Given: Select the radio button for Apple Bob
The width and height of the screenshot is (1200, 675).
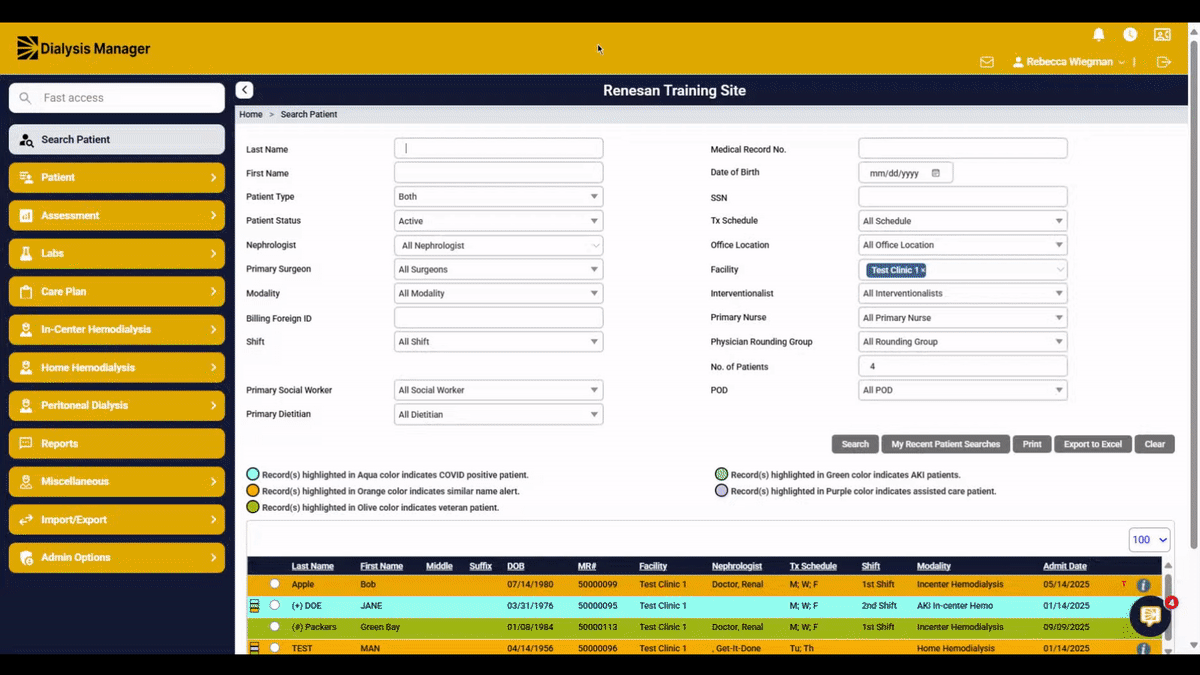Looking at the screenshot, I should pos(275,584).
